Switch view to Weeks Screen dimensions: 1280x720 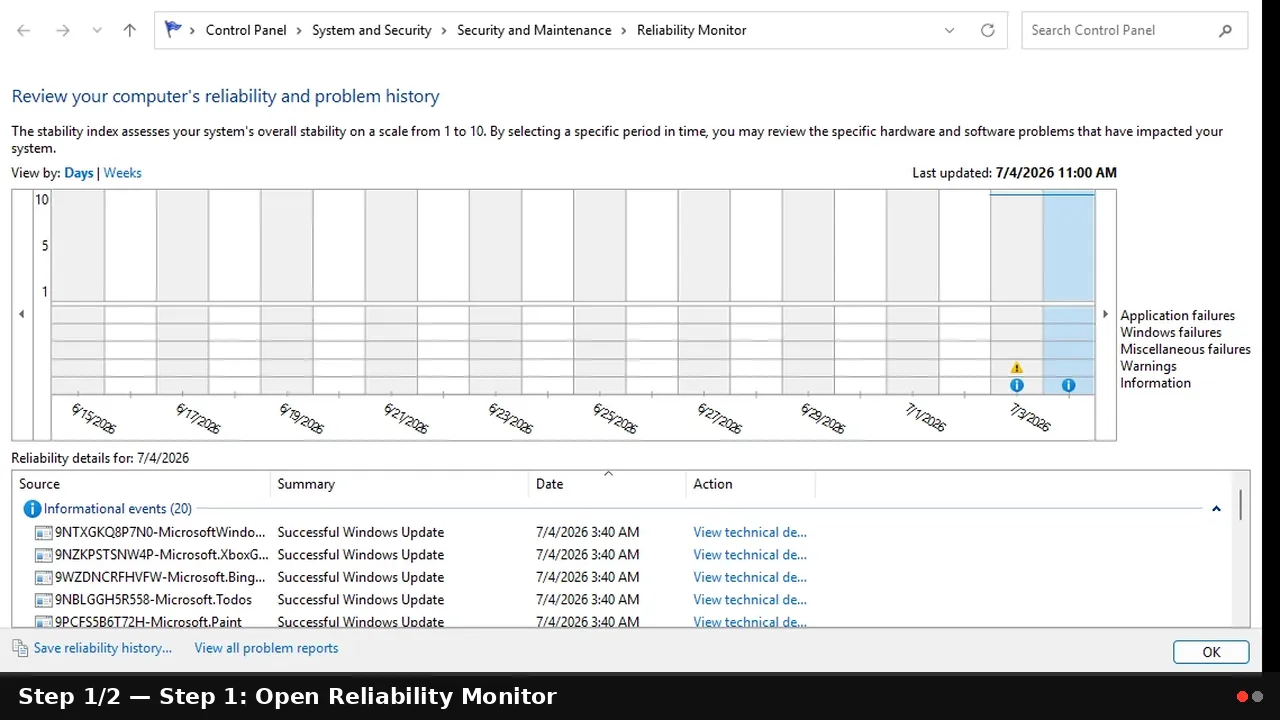point(123,173)
